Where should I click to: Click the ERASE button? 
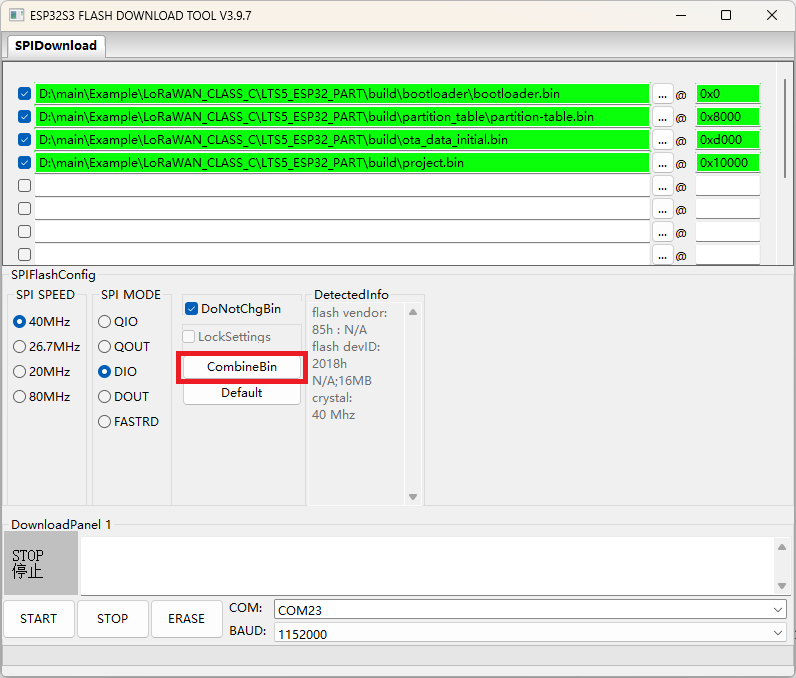click(x=186, y=619)
